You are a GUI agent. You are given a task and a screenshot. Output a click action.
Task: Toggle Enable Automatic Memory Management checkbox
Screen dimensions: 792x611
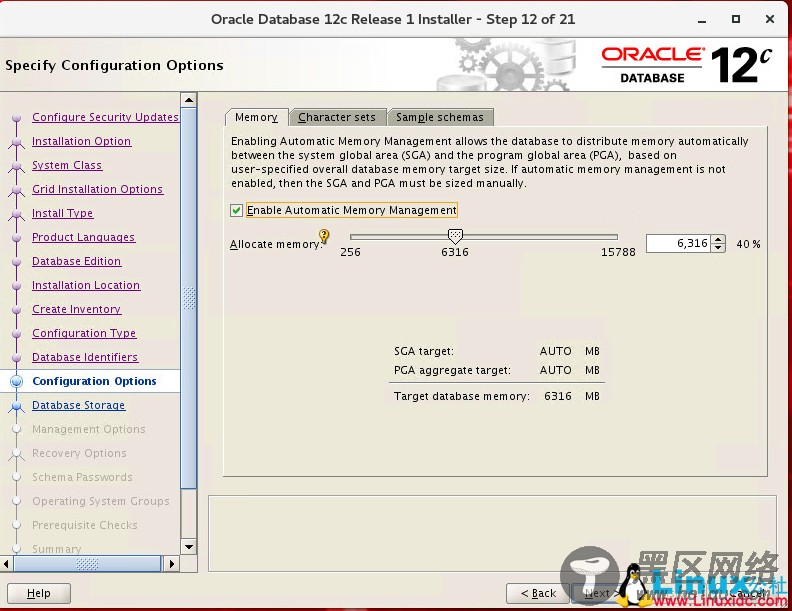(236, 210)
